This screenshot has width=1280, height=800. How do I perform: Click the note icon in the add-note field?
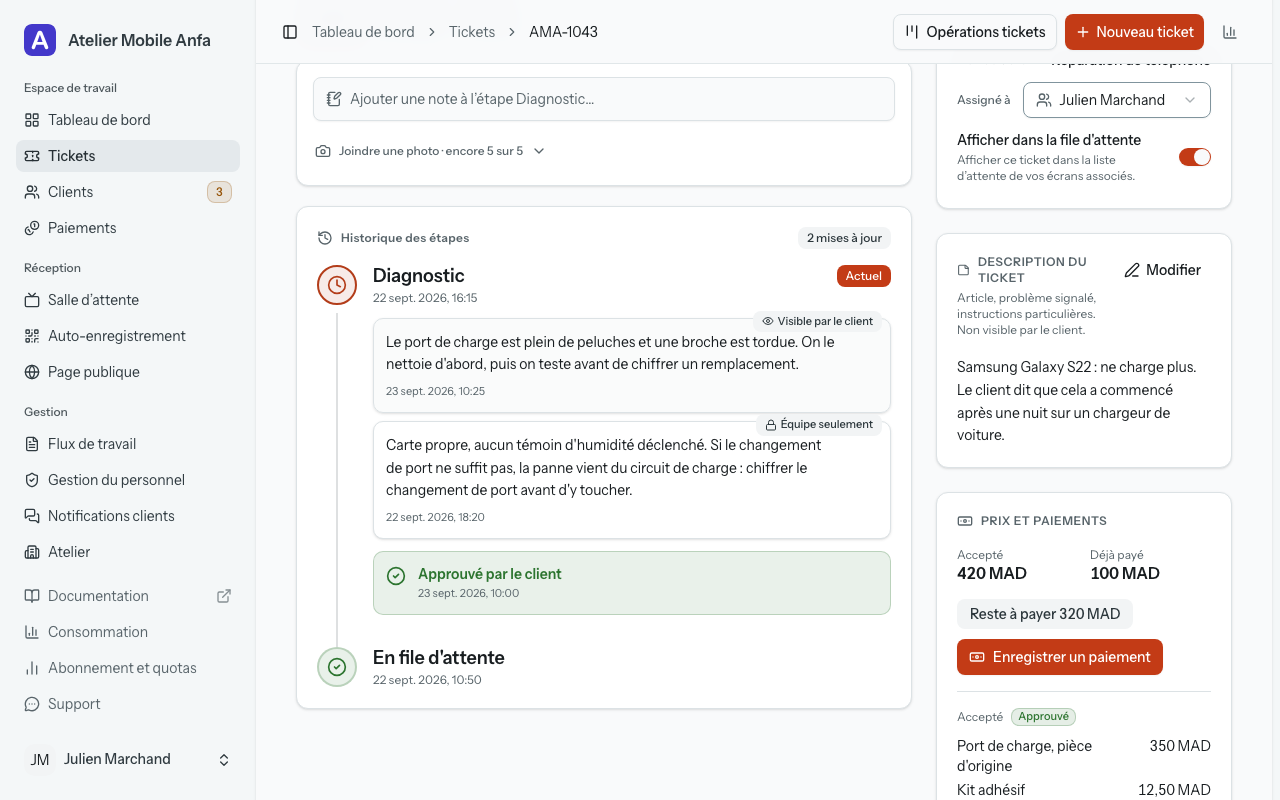334,99
